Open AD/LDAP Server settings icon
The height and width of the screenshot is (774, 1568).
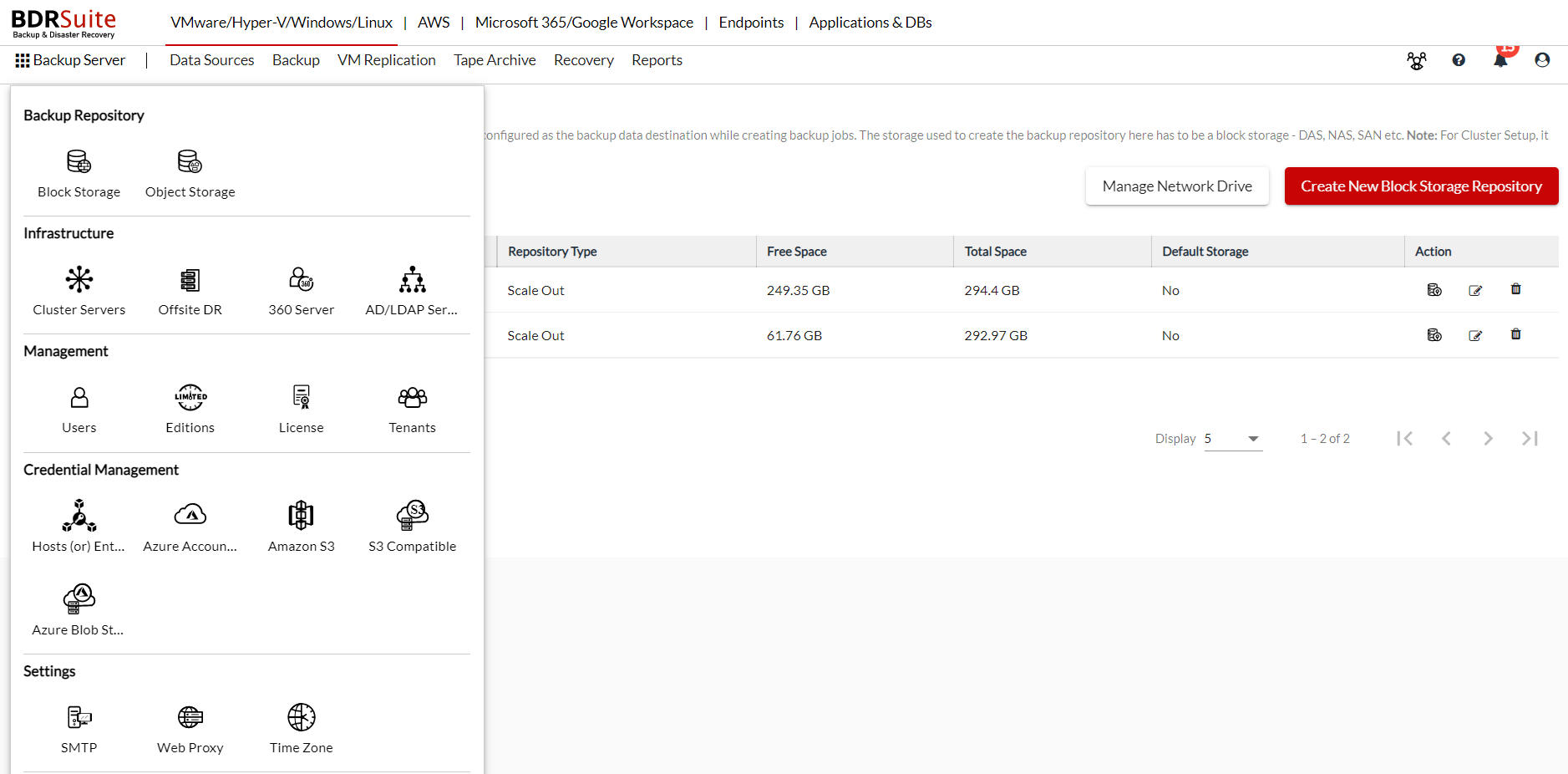pos(412,279)
